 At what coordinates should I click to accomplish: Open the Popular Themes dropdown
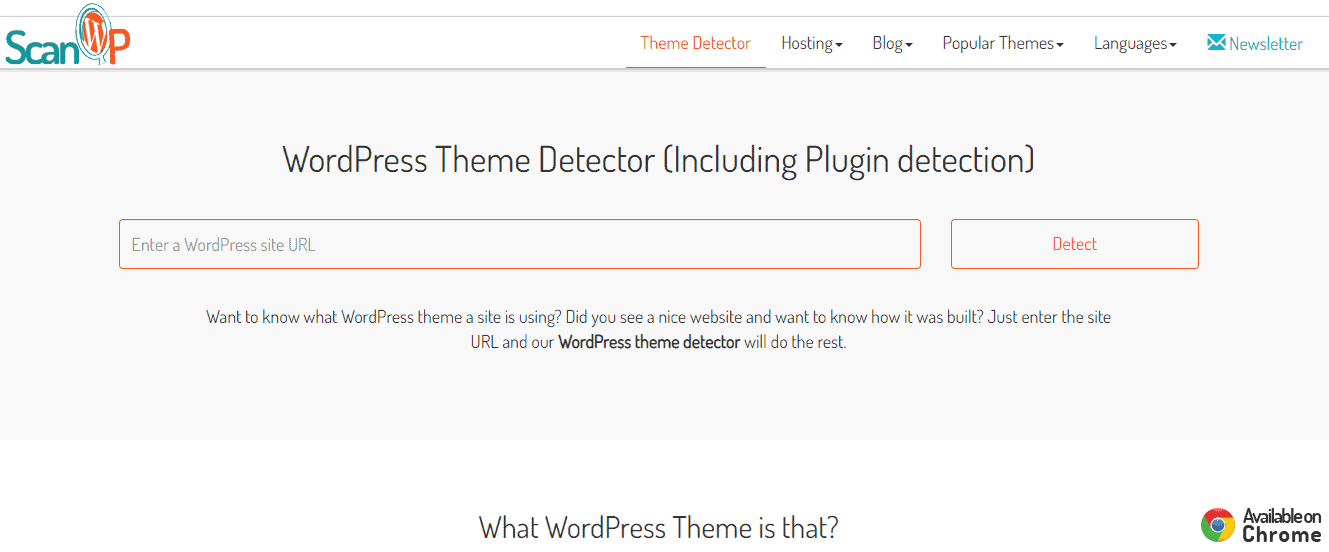pyautogui.click(x=1002, y=43)
